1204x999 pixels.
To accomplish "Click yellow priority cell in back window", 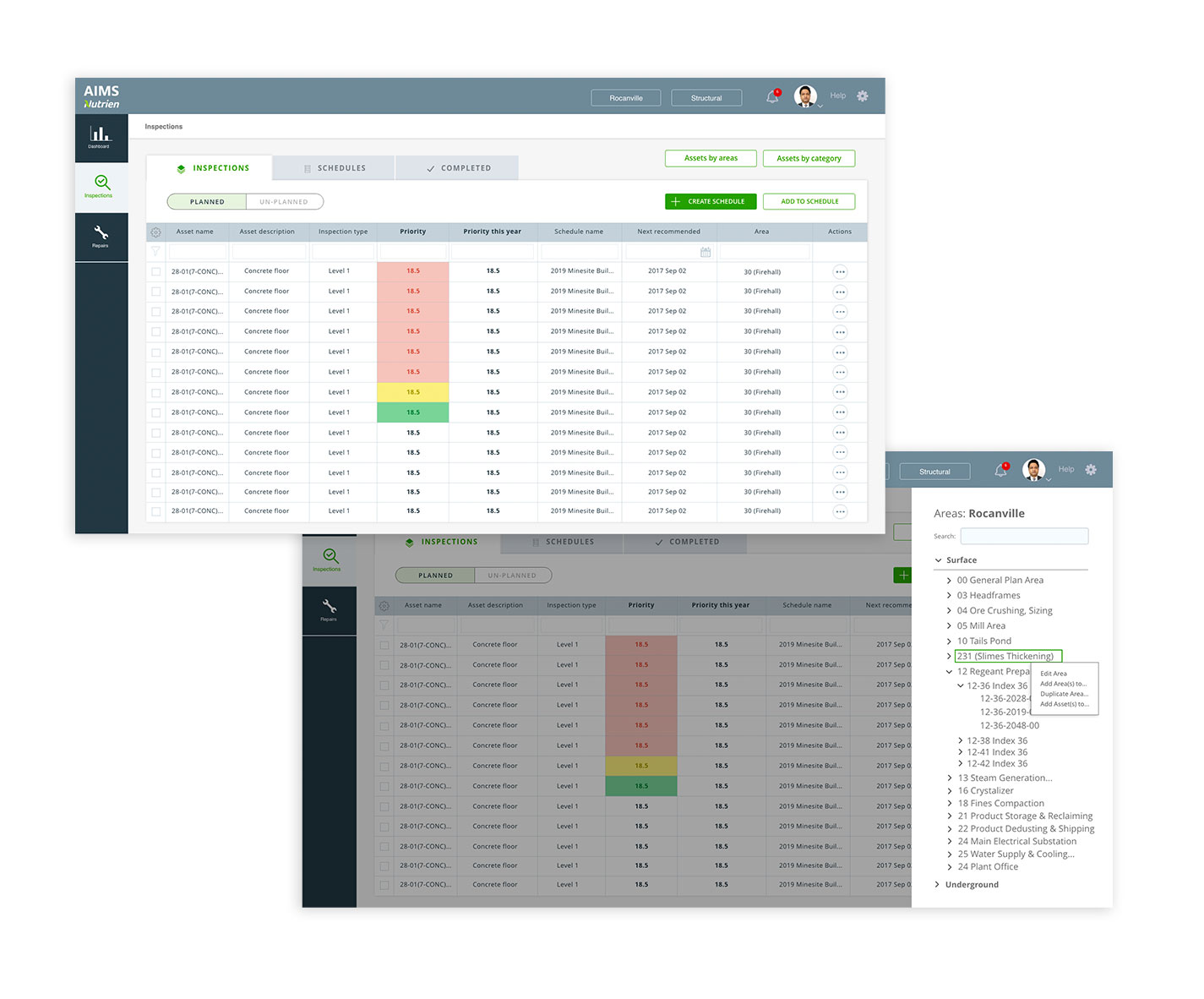I will [x=641, y=766].
